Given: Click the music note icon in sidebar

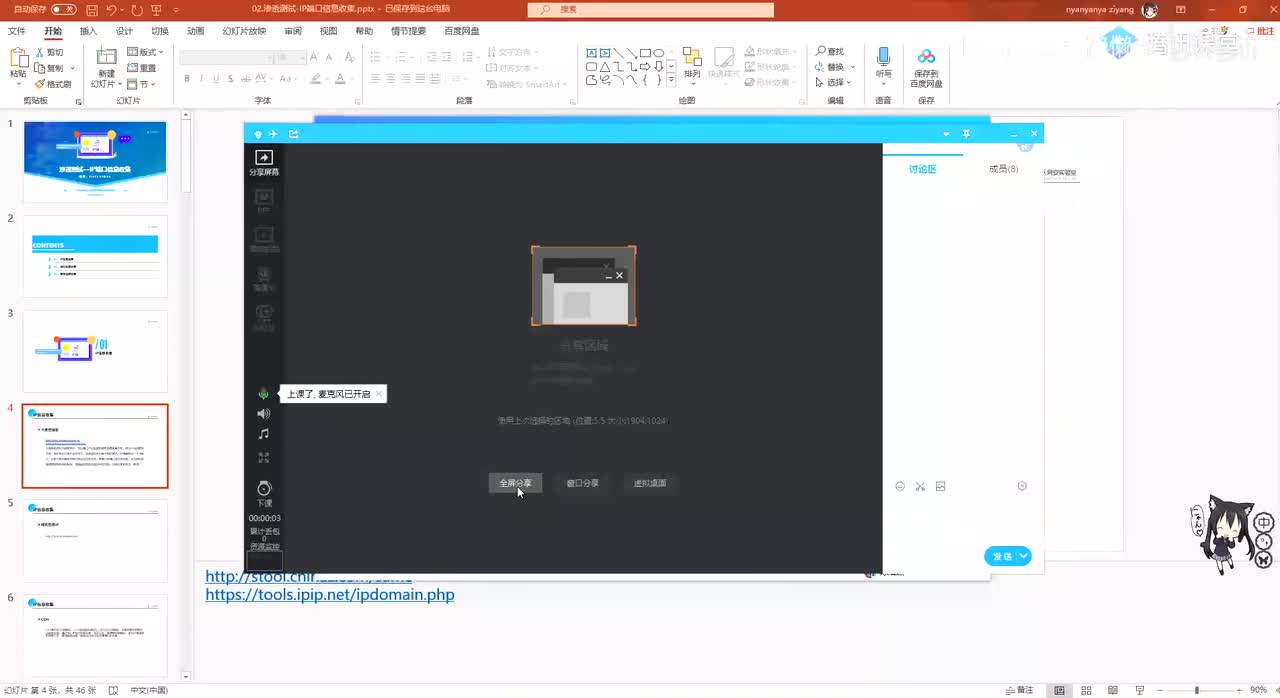Looking at the screenshot, I should point(264,434).
